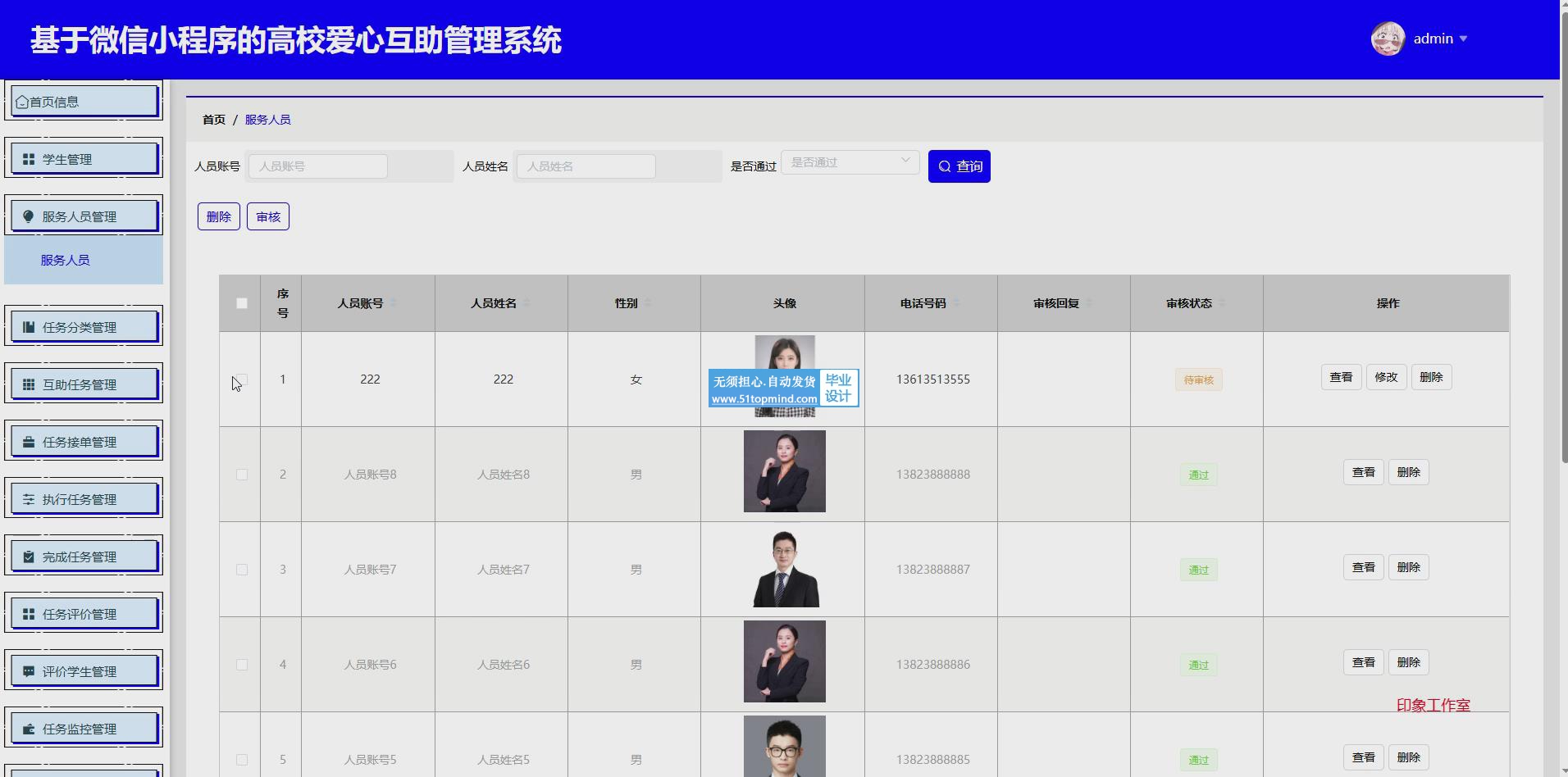Sort by the 人员账号 column header
The height and width of the screenshot is (777, 1568).
click(x=361, y=303)
